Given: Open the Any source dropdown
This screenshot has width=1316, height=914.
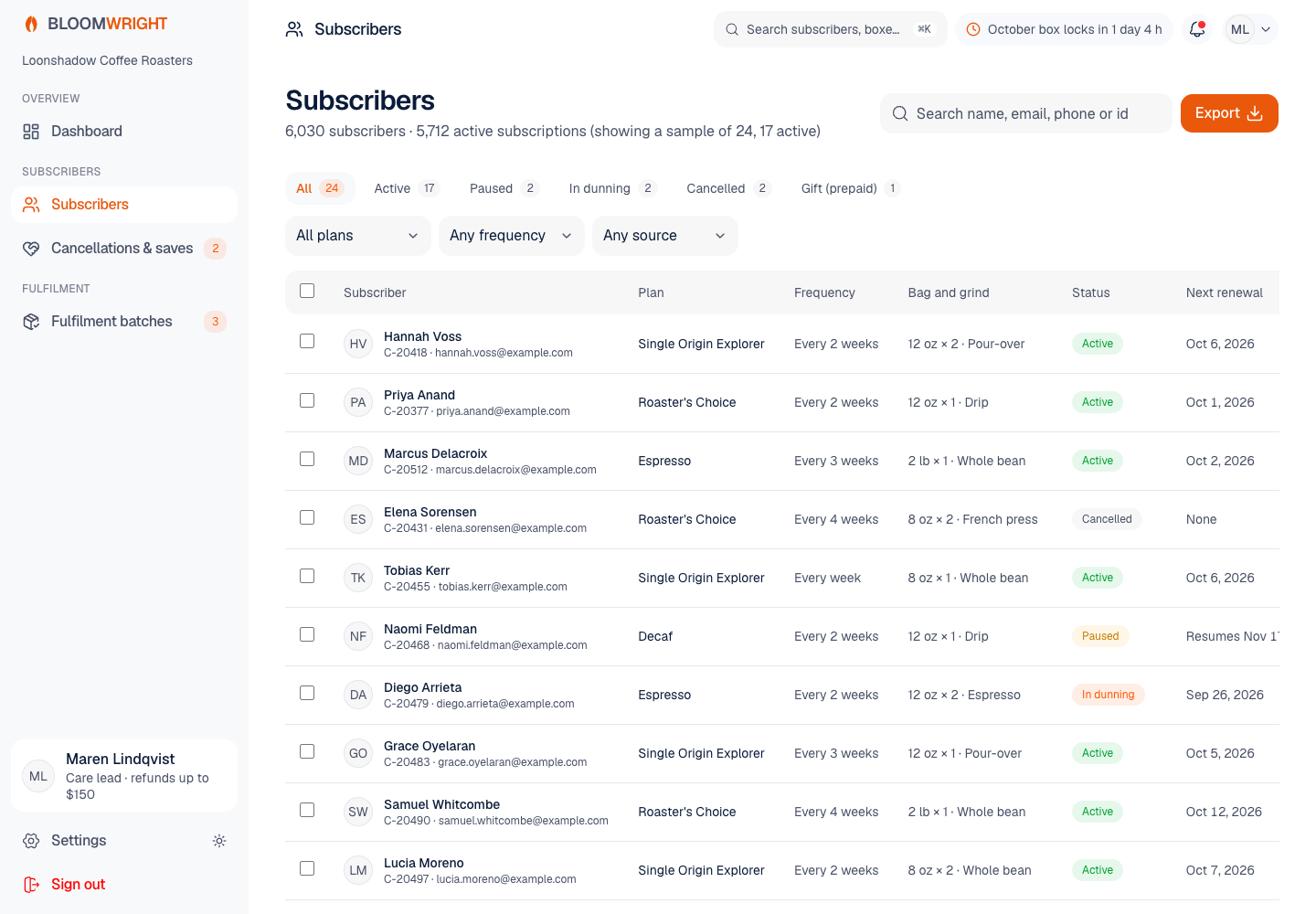Looking at the screenshot, I should pyautogui.click(x=665, y=236).
